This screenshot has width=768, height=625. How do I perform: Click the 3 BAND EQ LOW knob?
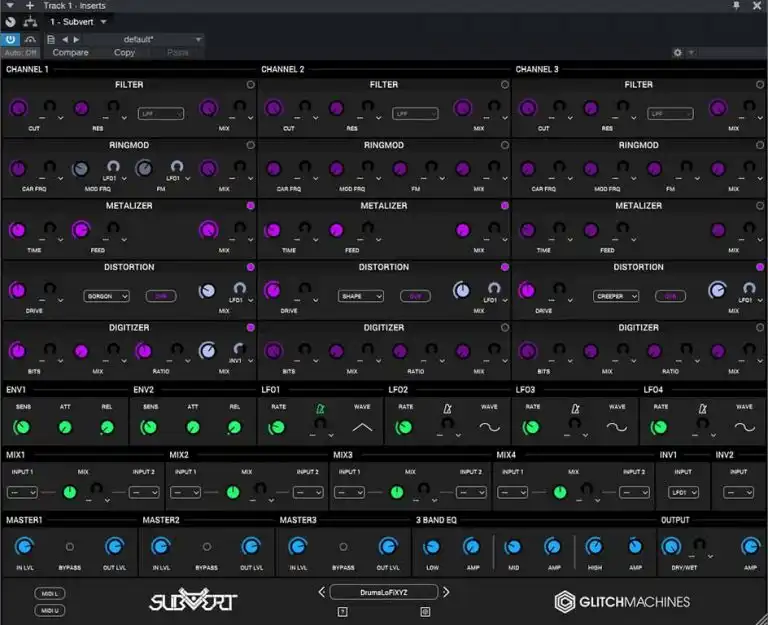432,547
